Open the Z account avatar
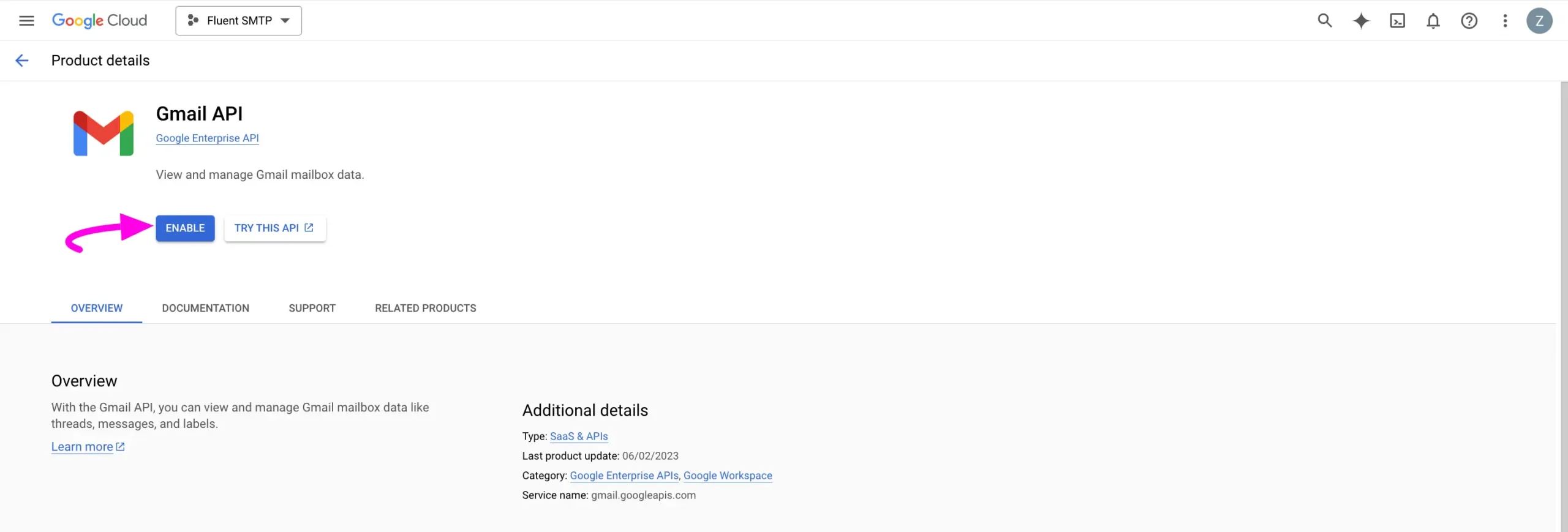 point(1539,20)
